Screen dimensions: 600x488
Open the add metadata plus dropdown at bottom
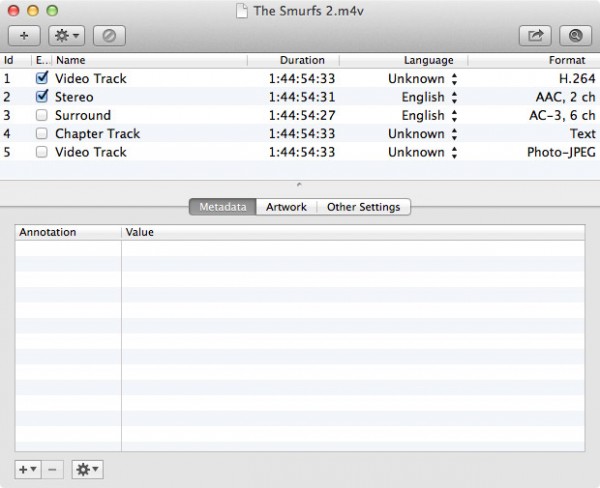pyautogui.click(x=28, y=469)
